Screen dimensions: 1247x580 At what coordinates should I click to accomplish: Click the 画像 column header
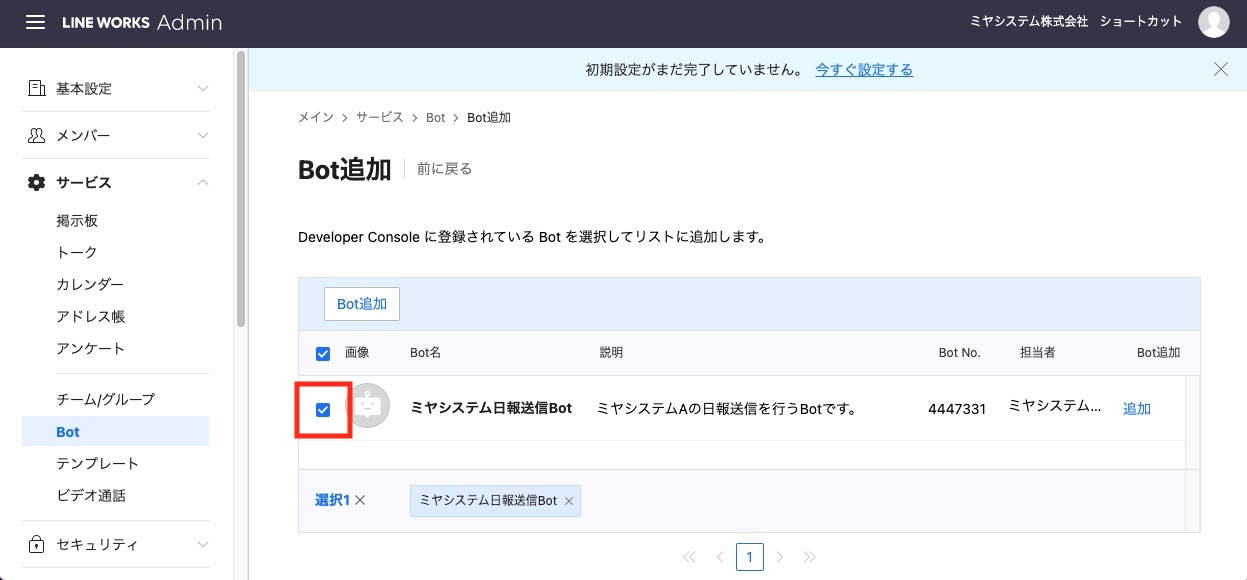coord(357,353)
